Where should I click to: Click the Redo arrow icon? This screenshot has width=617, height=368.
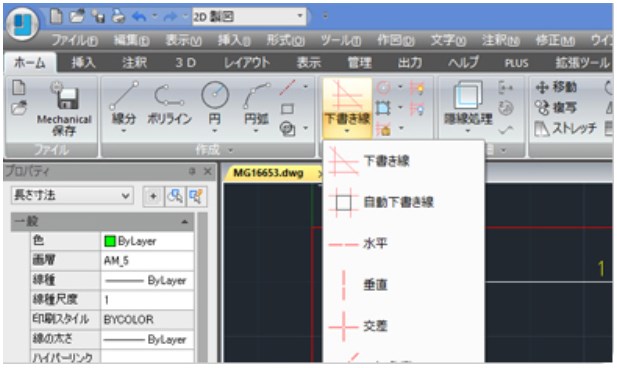click(x=170, y=17)
